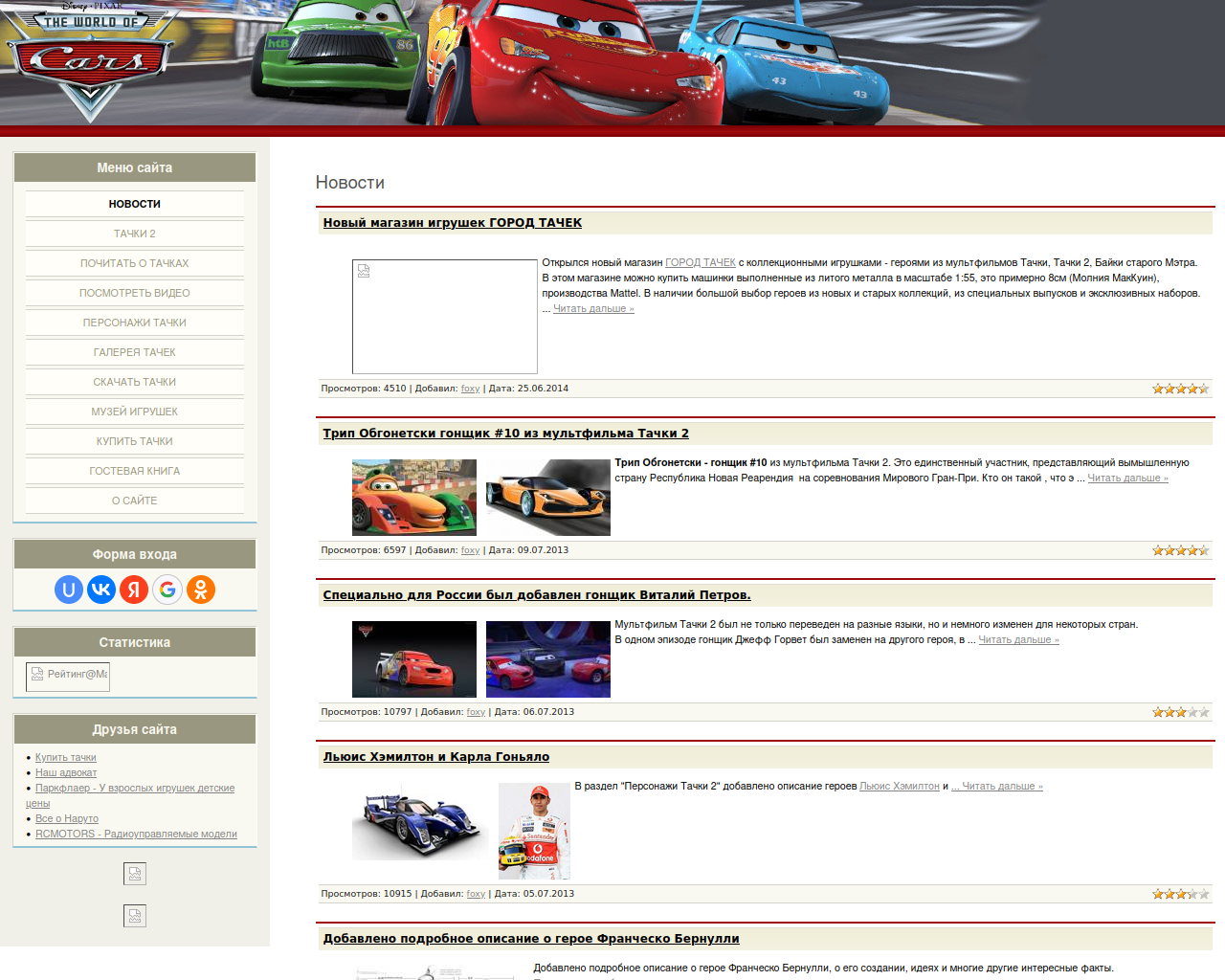The image size is (1225, 980).
Task: Click the Рейтинг@Mail counter image
Action: (x=68, y=676)
